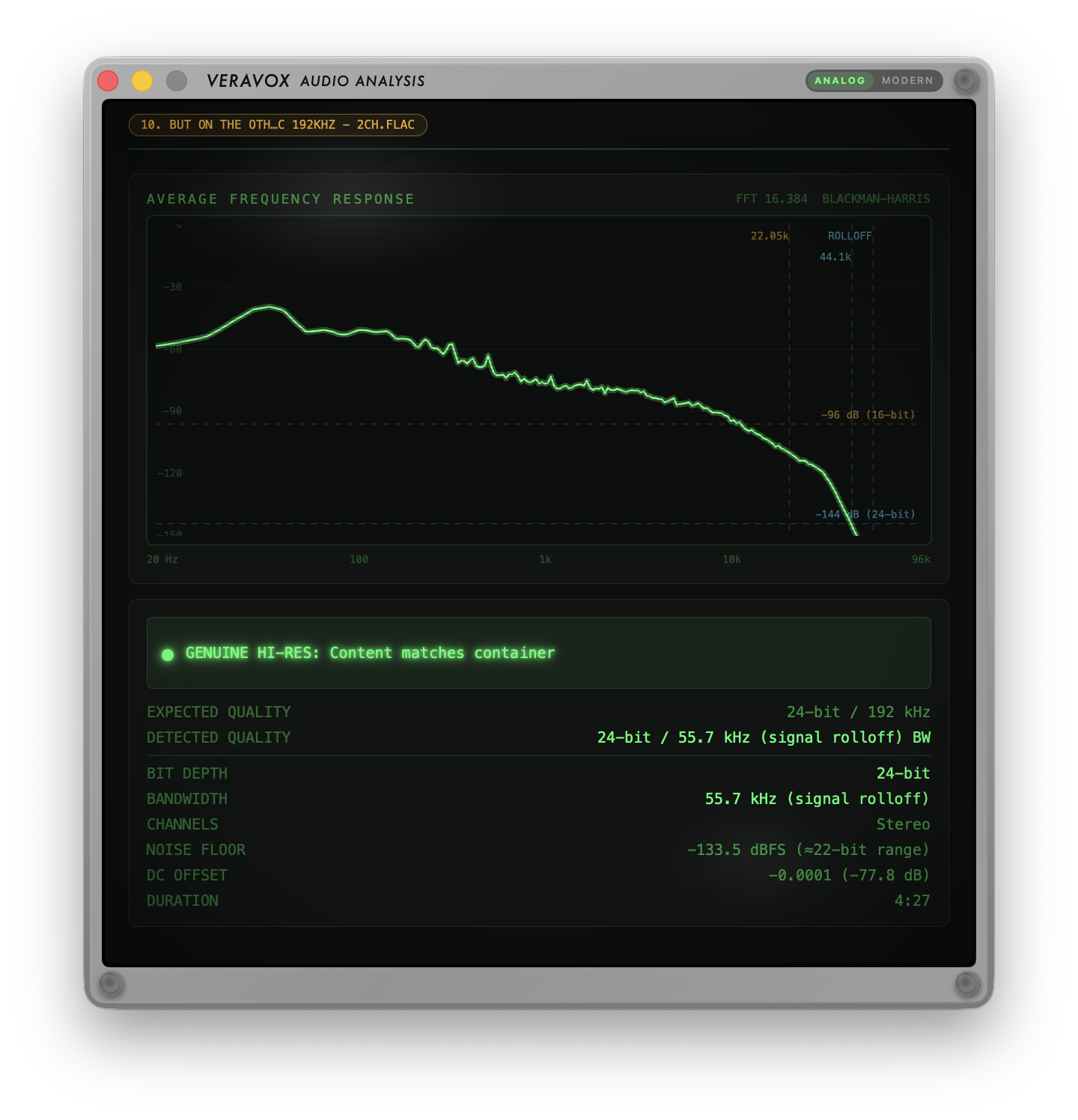This screenshot has height=1120, width=1078.
Task: Click the 100 frequency axis label
Action: tap(359, 559)
